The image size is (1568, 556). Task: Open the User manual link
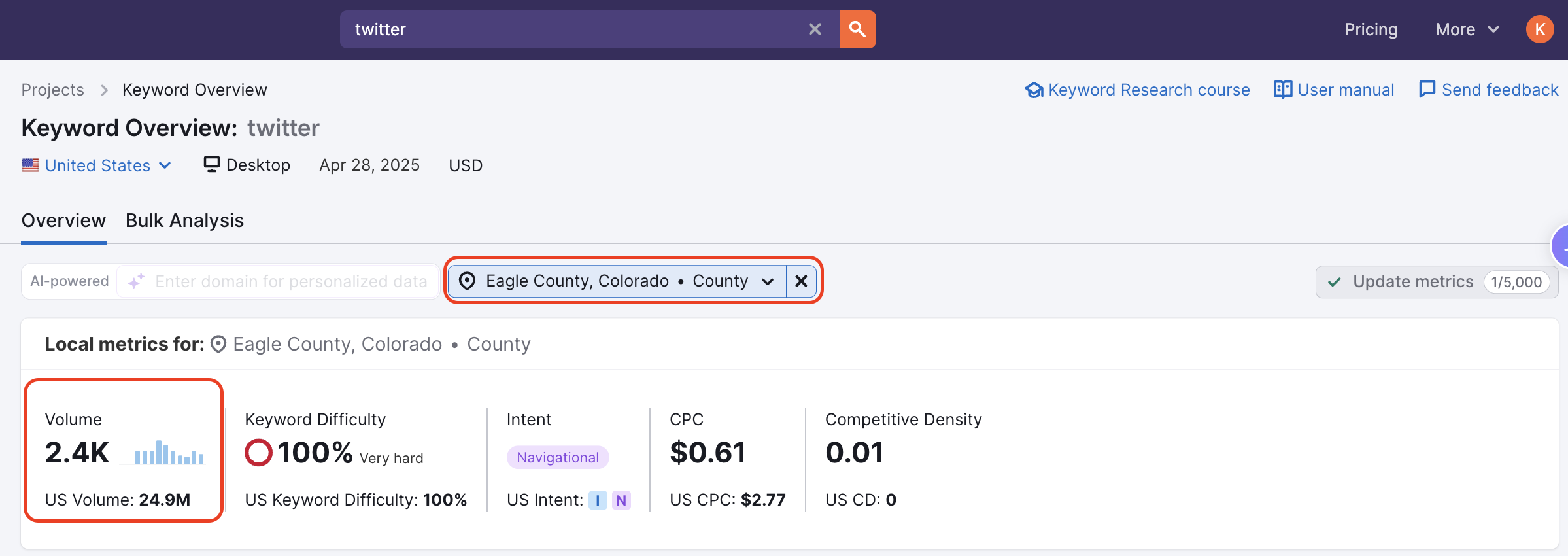coord(1334,90)
